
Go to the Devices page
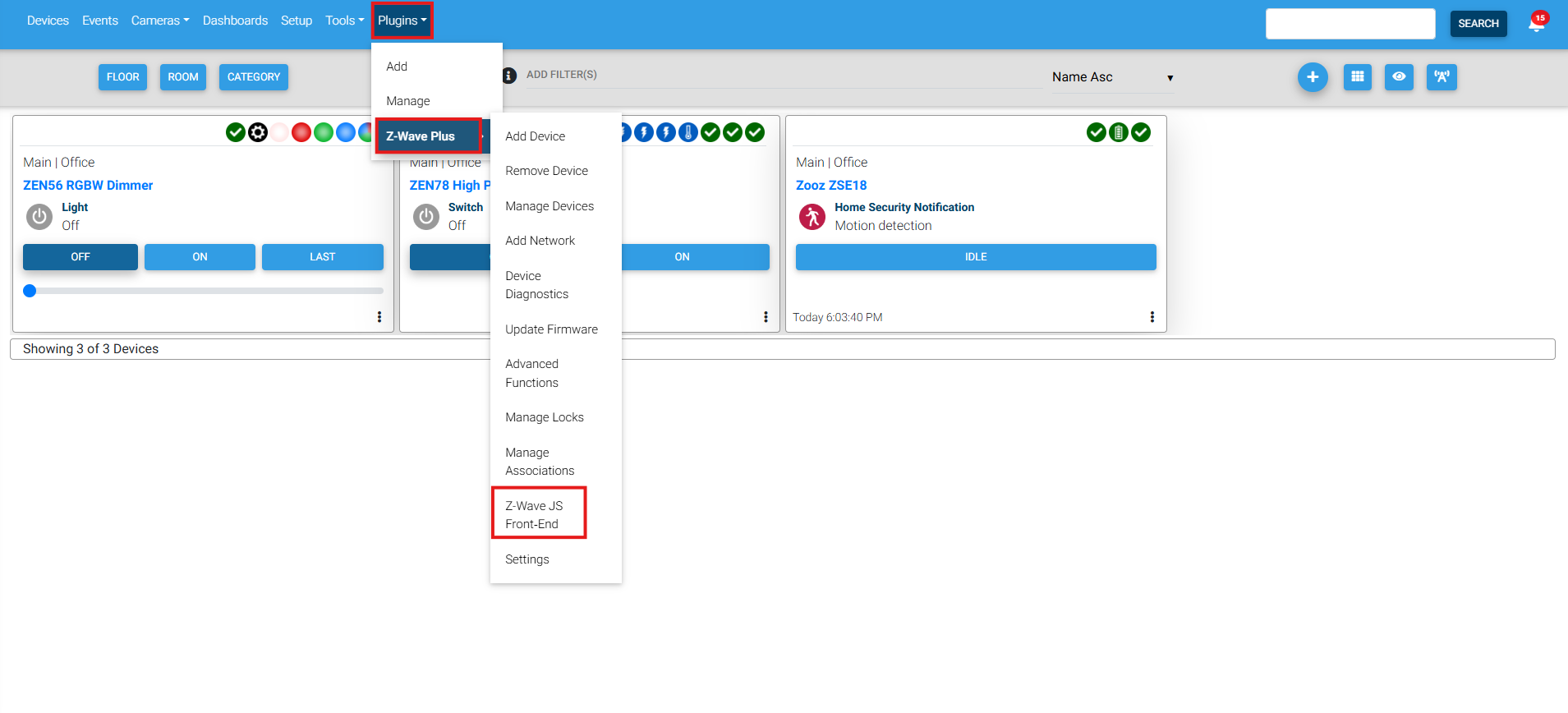pyautogui.click(x=48, y=21)
